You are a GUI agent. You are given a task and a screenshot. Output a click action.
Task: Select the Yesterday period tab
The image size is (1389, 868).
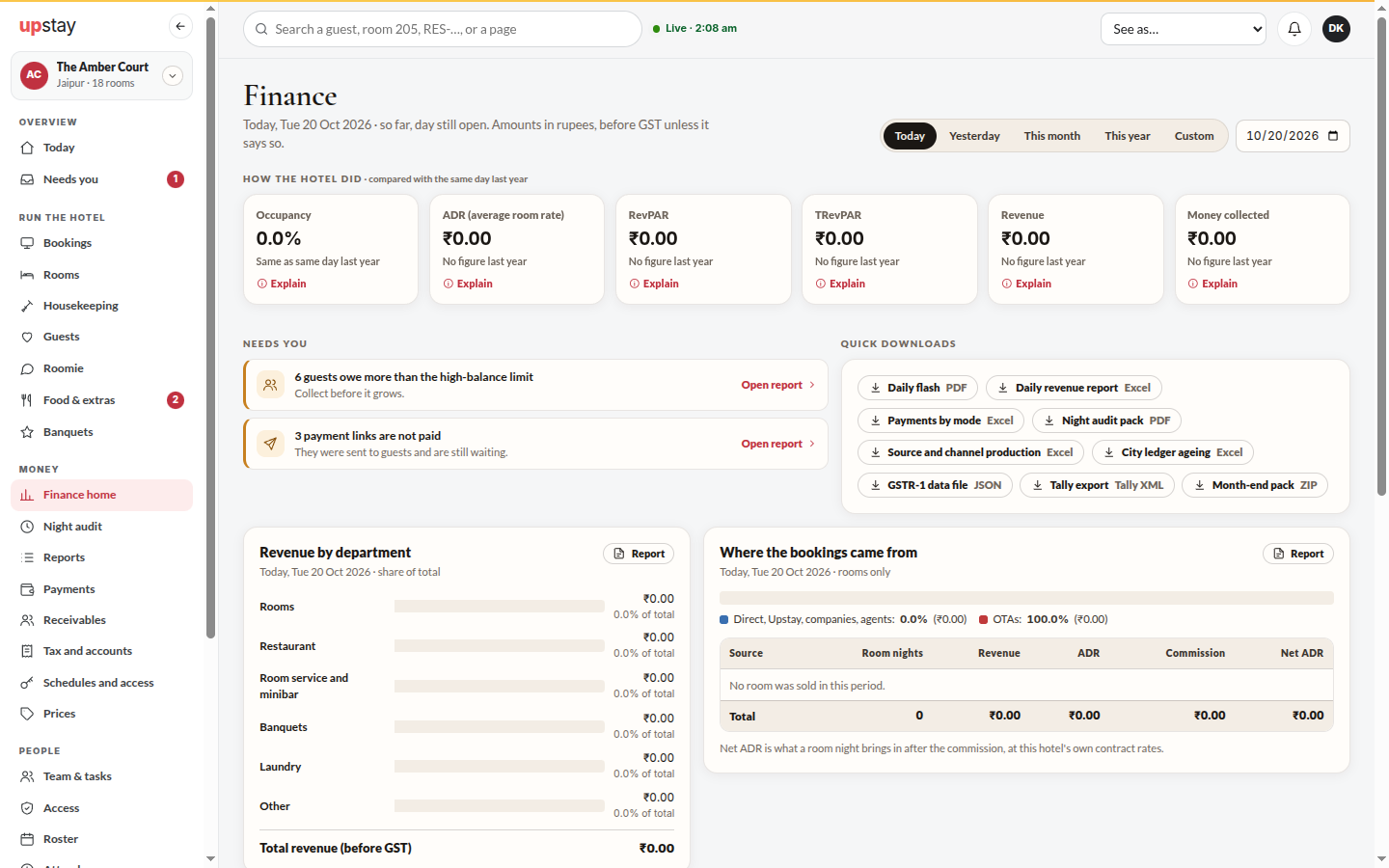pos(974,136)
